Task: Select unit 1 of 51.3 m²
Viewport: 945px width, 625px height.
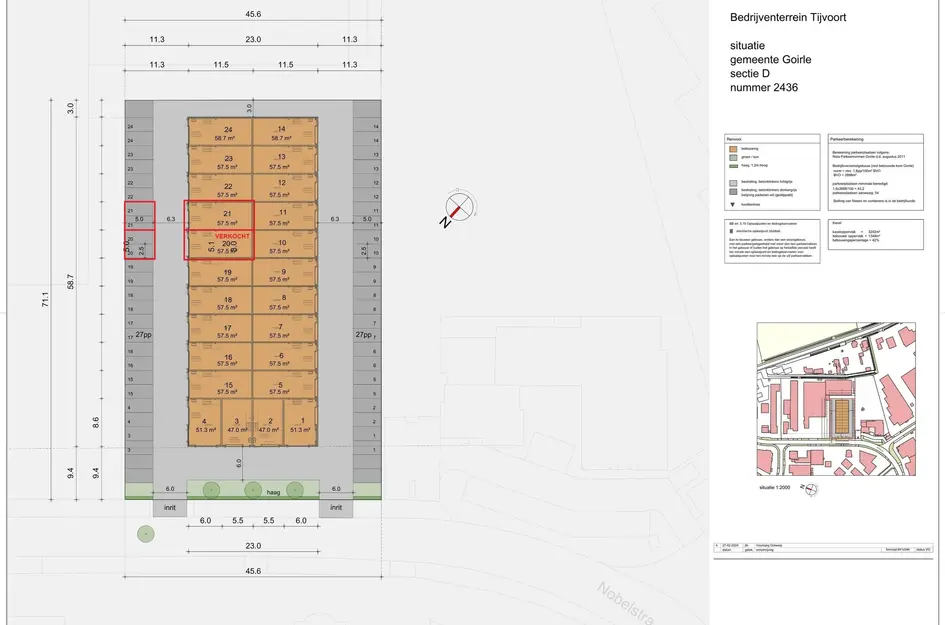Action: point(299,424)
